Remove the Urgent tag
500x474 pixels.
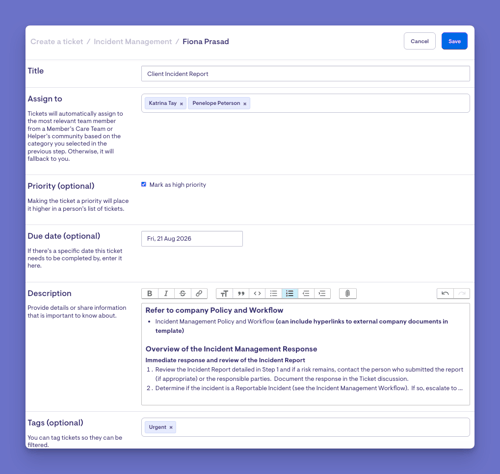(171, 427)
